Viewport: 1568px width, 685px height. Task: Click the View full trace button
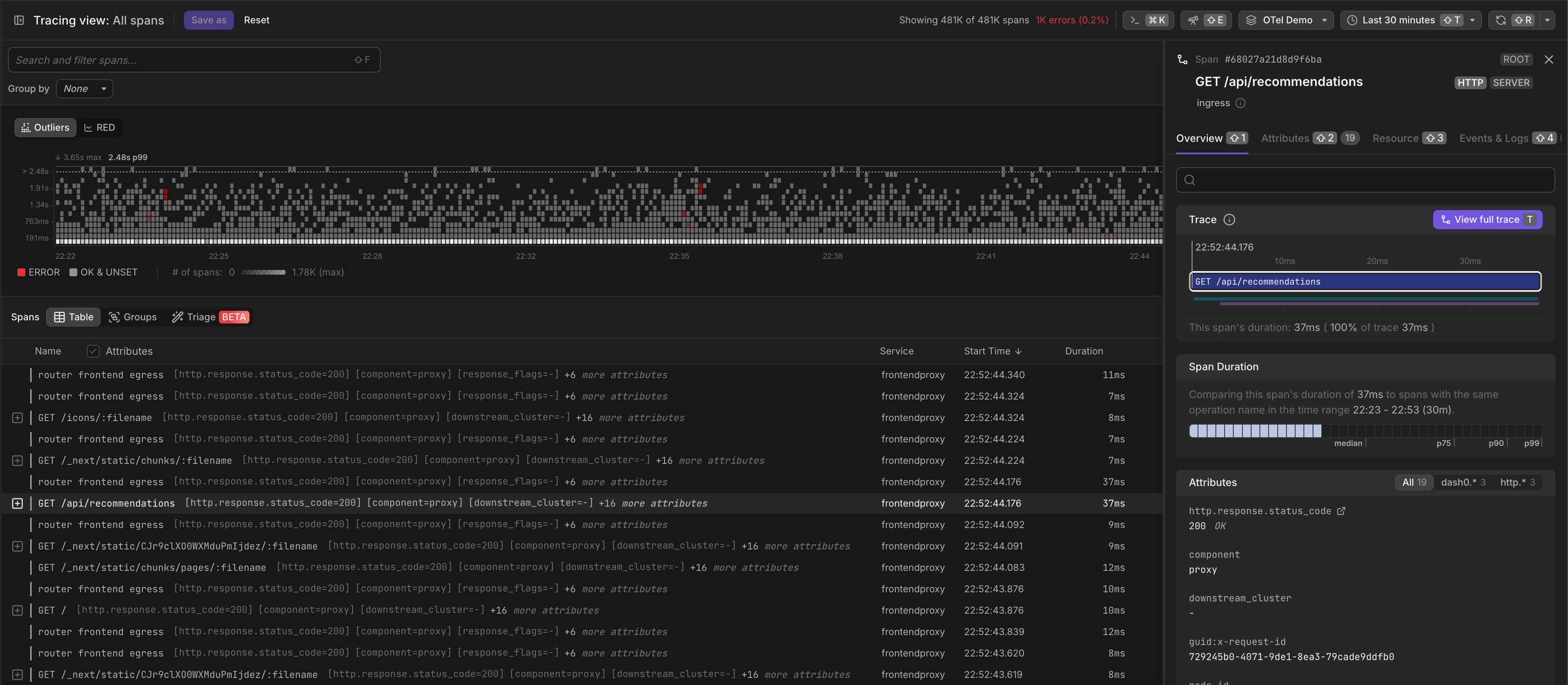tap(1486, 220)
